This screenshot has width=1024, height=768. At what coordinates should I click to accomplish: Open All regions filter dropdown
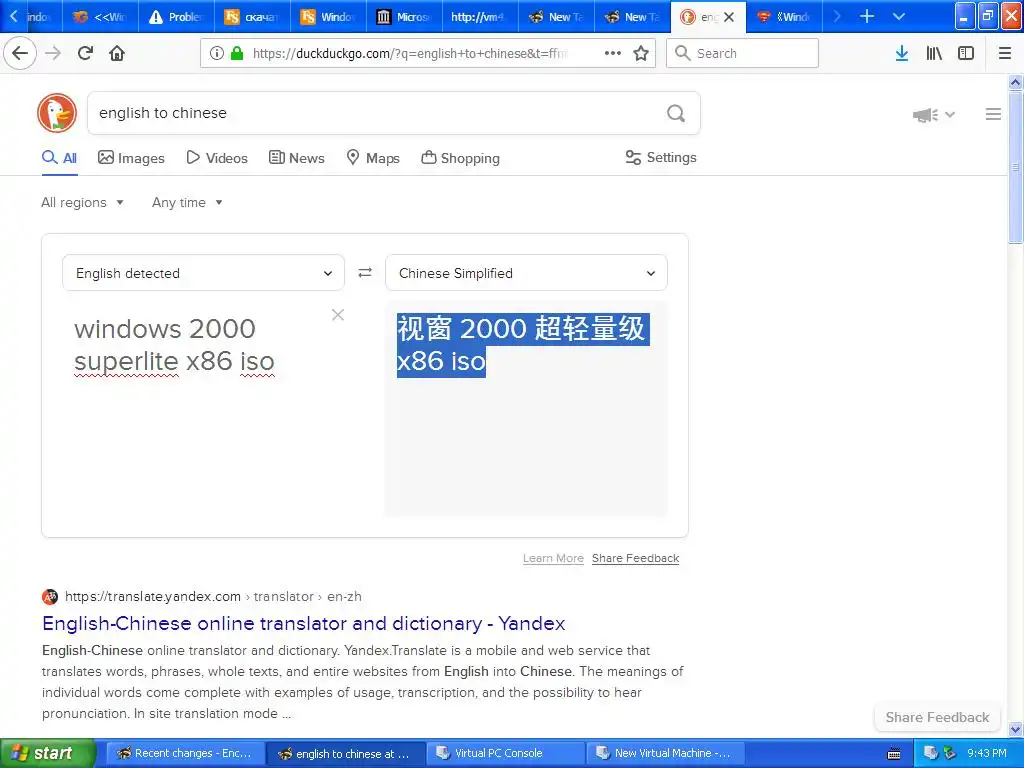pos(82,202)
